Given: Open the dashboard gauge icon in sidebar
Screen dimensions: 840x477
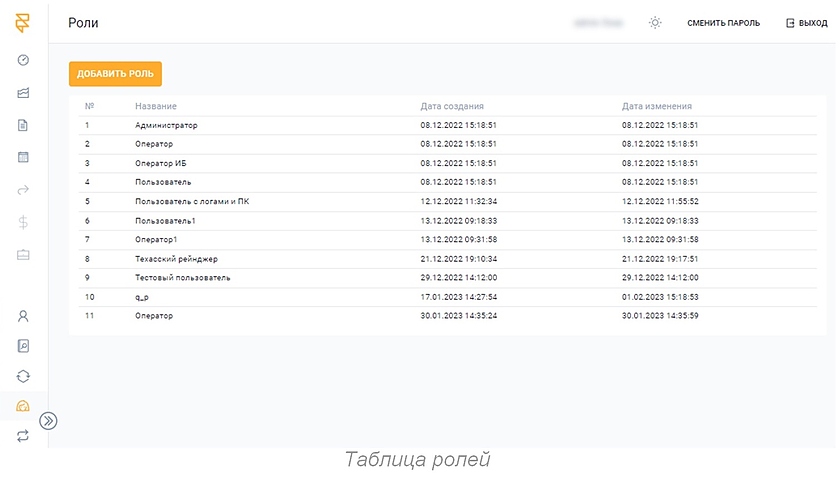Looking at the screenshot, I should click(23, 60).
